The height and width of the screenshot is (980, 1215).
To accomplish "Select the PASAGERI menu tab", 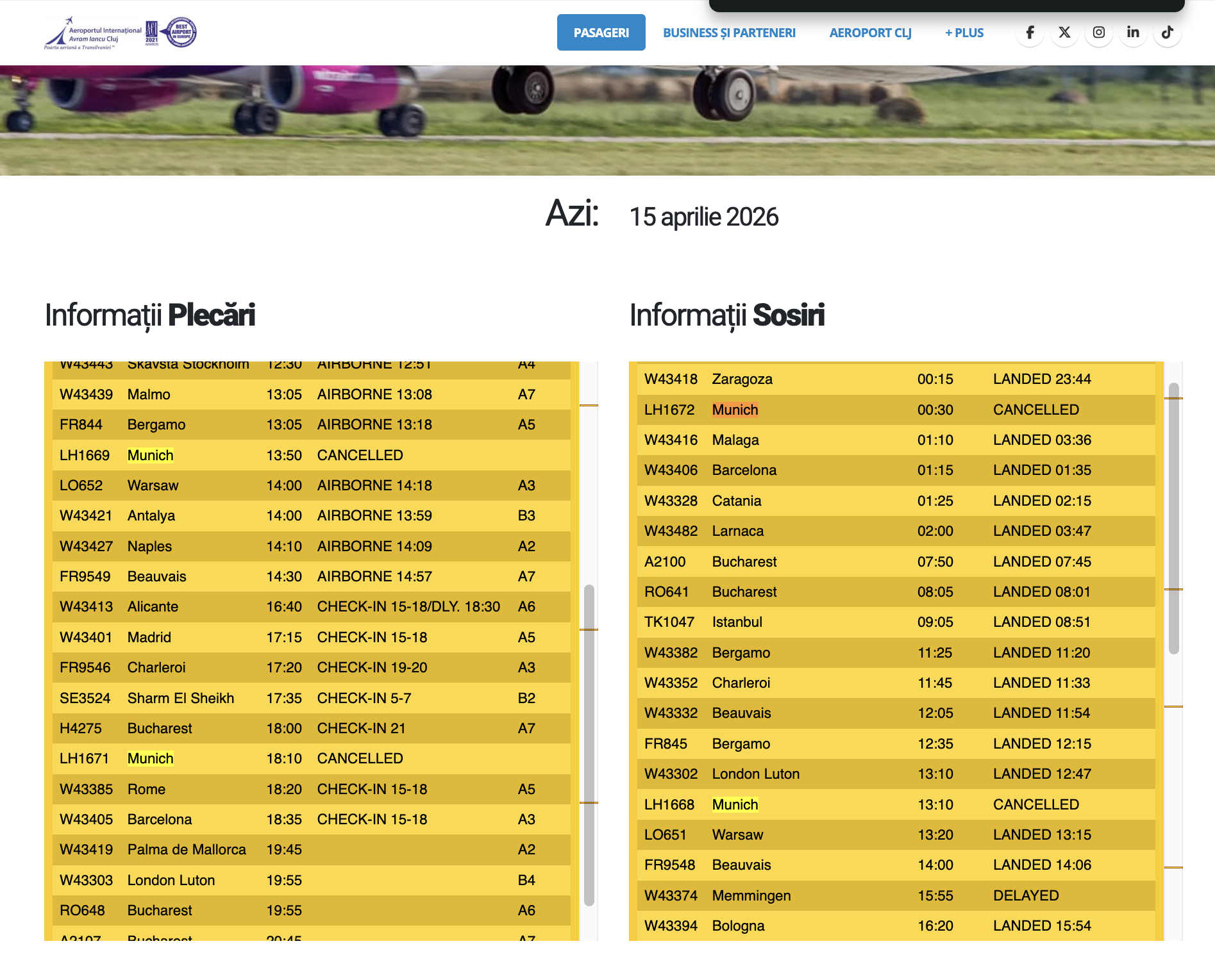I will point(601,33).
